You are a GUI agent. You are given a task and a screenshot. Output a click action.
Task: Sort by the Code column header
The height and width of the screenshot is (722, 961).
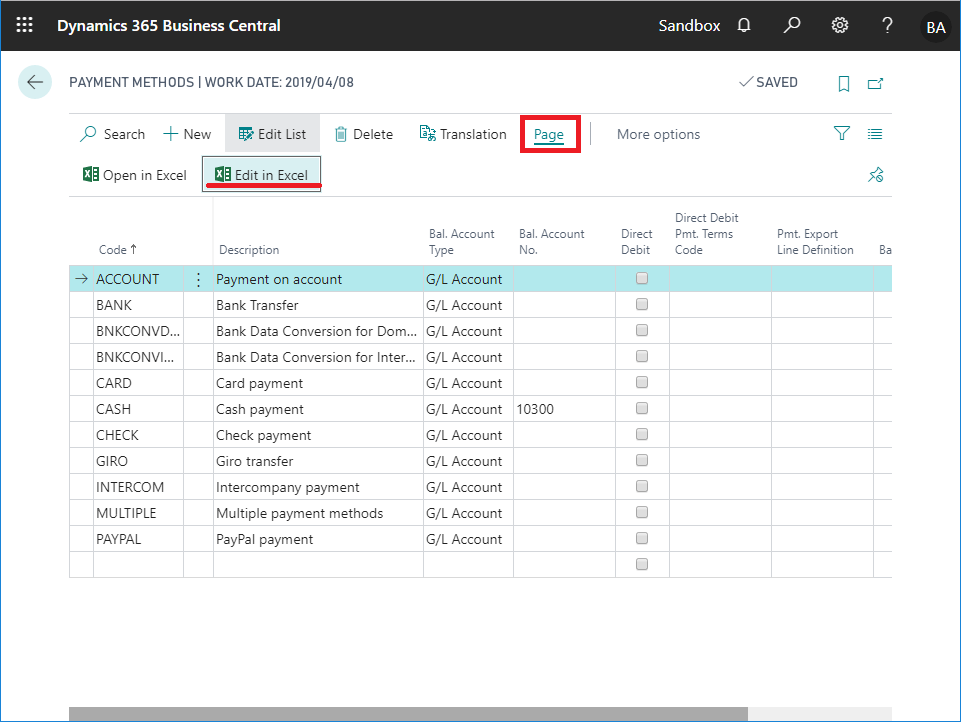coord(118,250)
